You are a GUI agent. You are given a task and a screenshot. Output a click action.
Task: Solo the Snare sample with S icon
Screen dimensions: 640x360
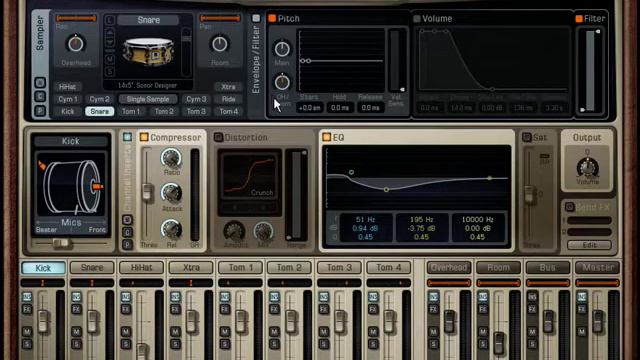(x=110, y=71)
